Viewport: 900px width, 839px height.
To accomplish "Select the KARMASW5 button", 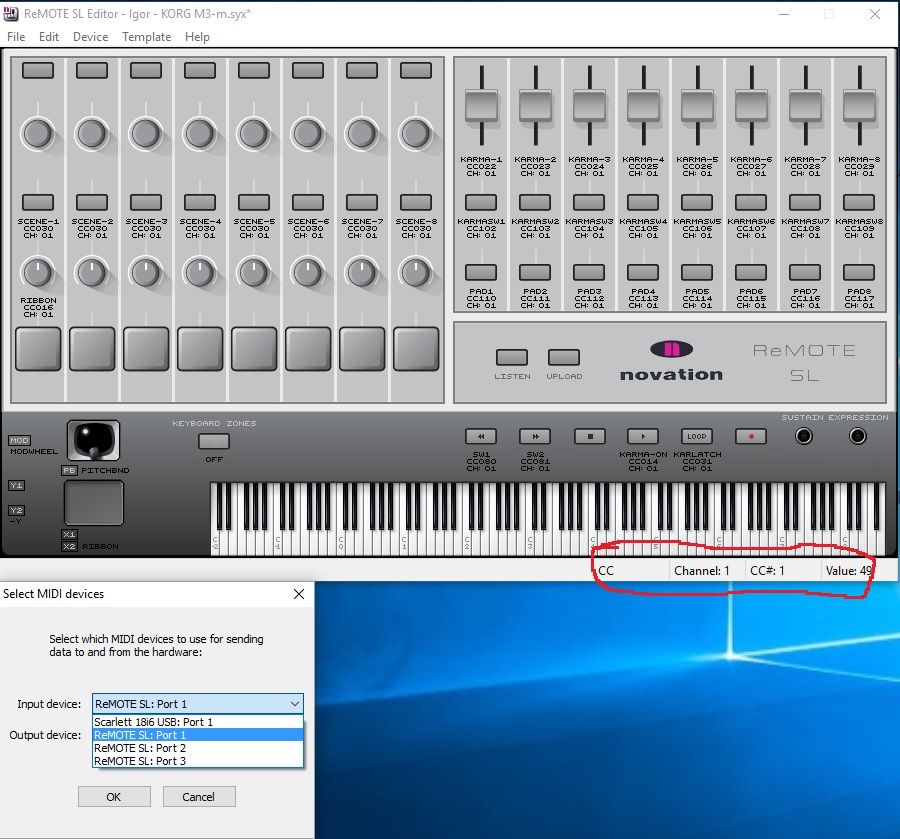I will 697,203.
